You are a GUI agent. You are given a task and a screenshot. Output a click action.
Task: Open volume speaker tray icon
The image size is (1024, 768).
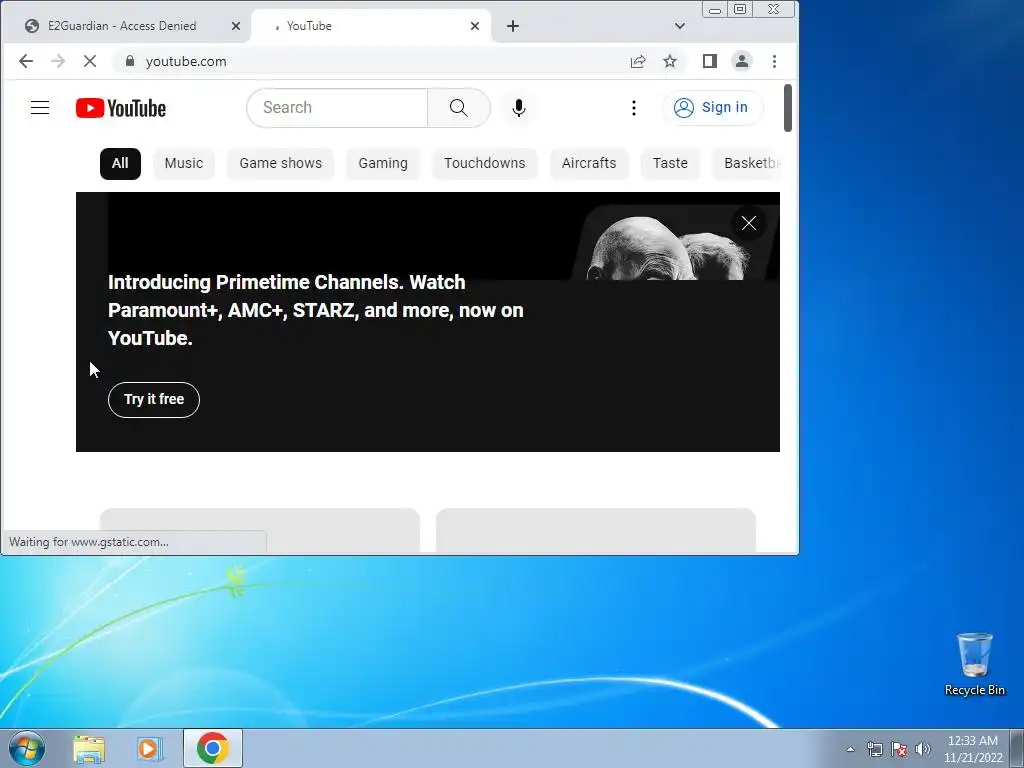coord(922,749)
